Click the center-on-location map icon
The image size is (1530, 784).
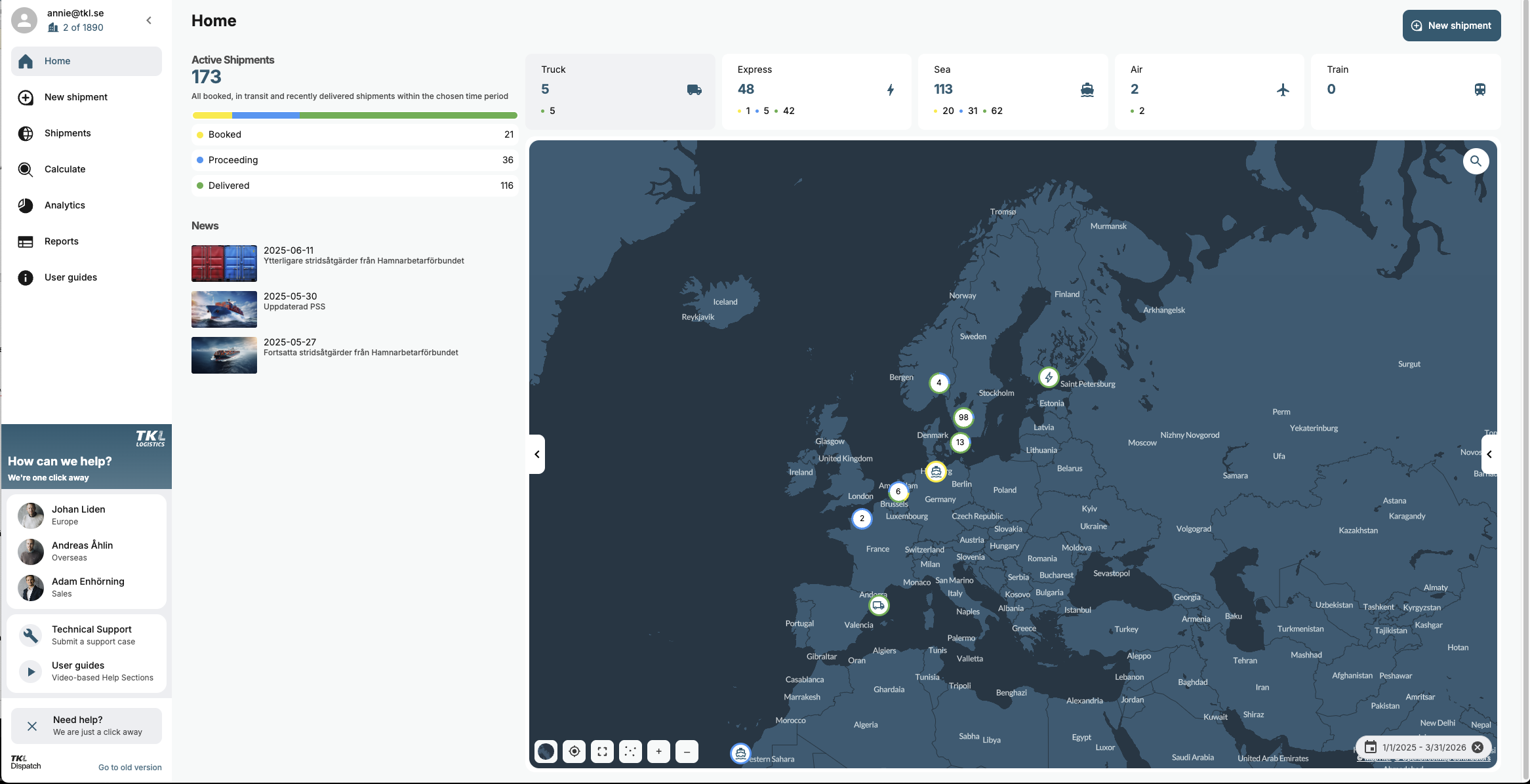[574, 751]
